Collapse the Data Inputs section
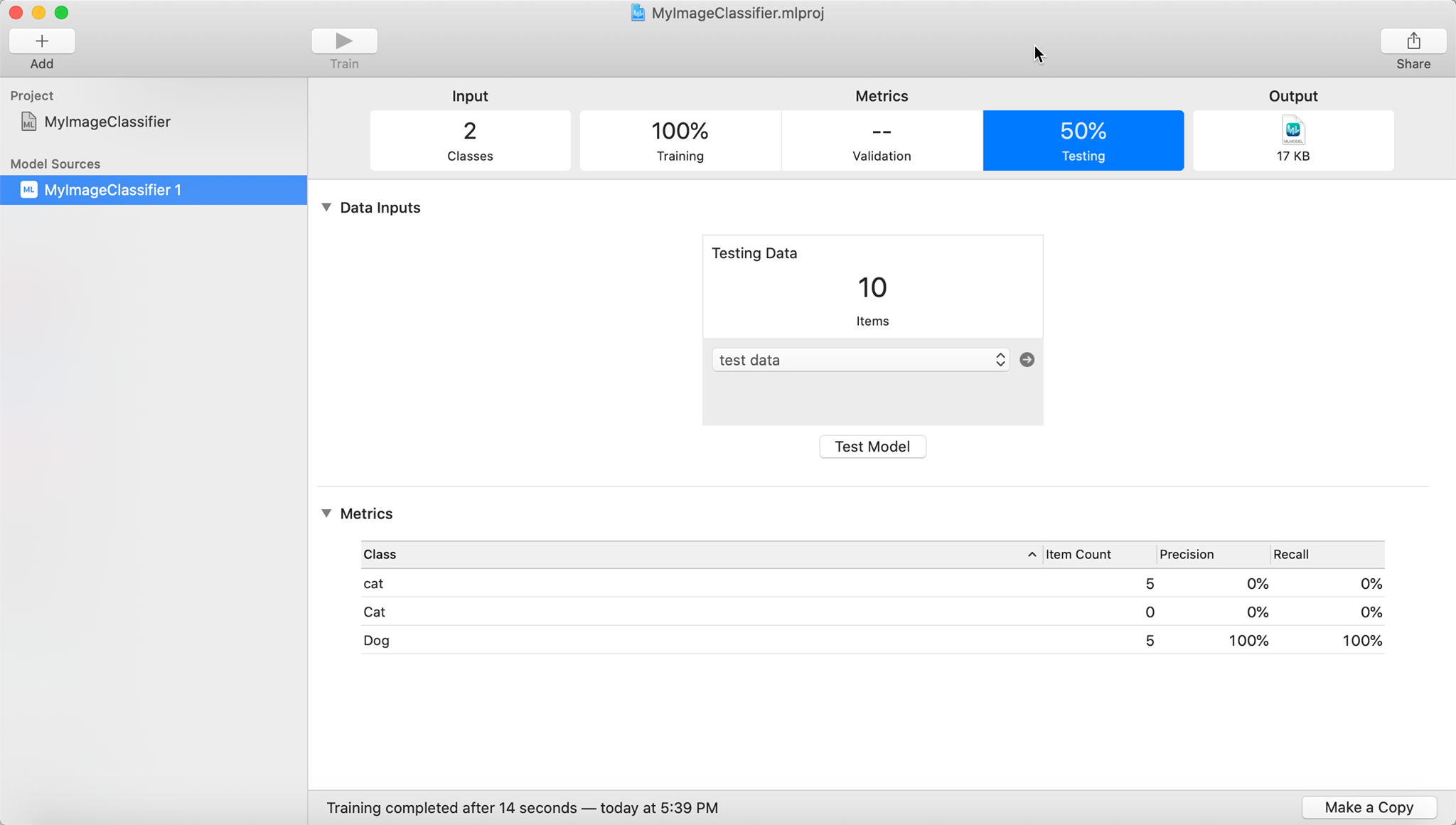The width and height of the screenshot is (1456, 825). tap(326, 207)
